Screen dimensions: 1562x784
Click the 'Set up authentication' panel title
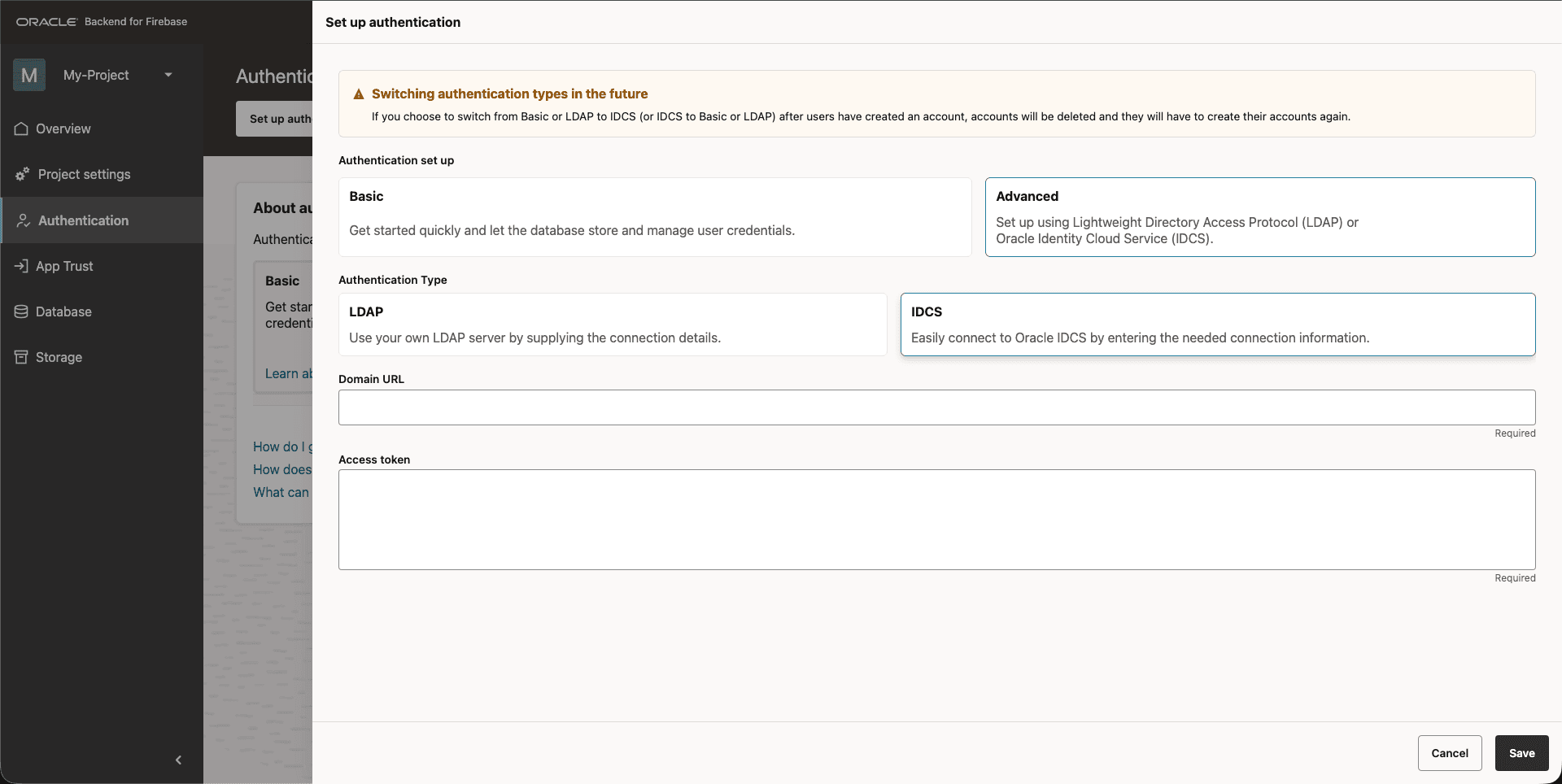coord(393,22)
